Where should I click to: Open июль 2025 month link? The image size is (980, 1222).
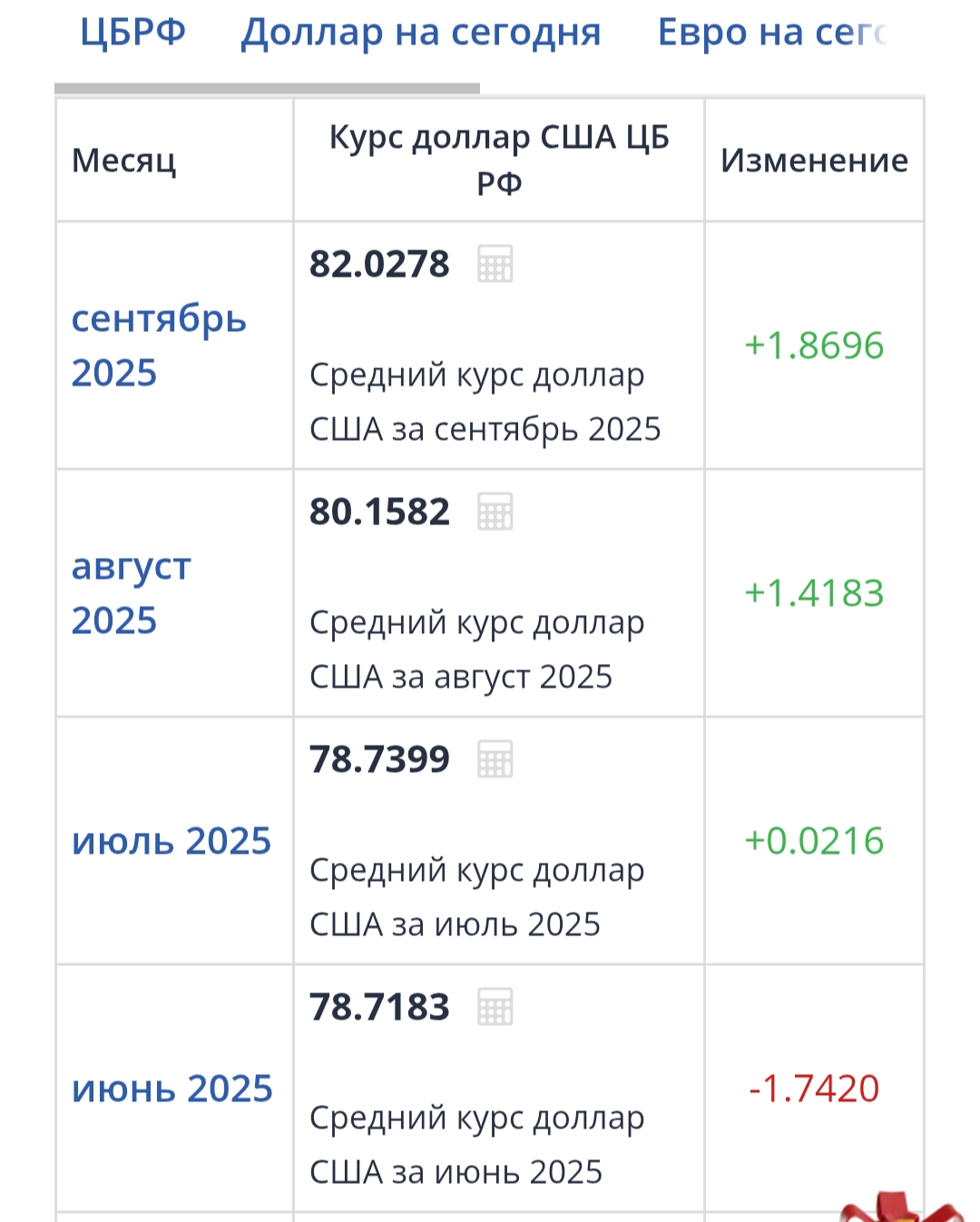(171, 841)
